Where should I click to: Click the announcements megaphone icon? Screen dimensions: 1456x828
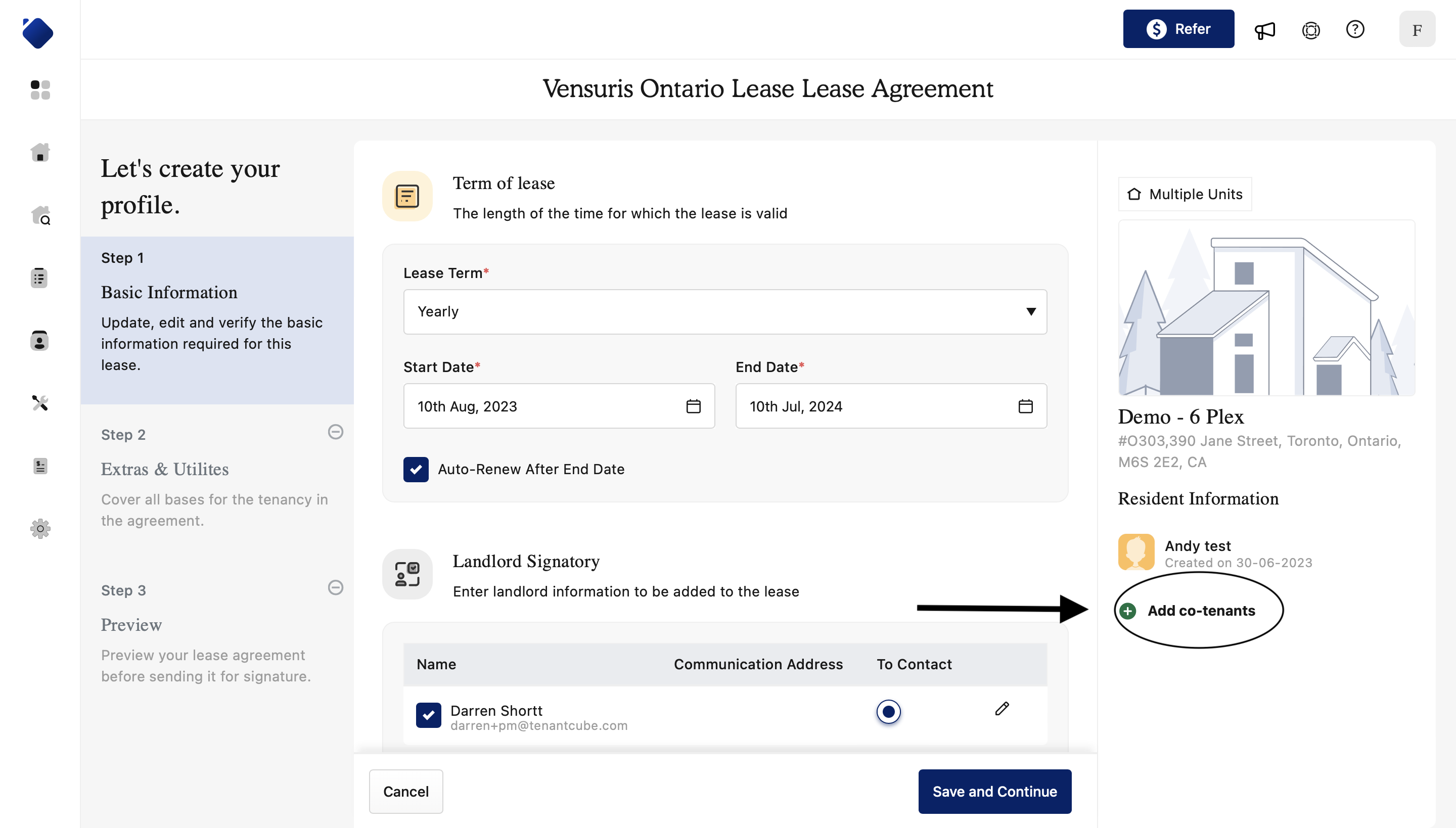click(x=1265, y=29)
